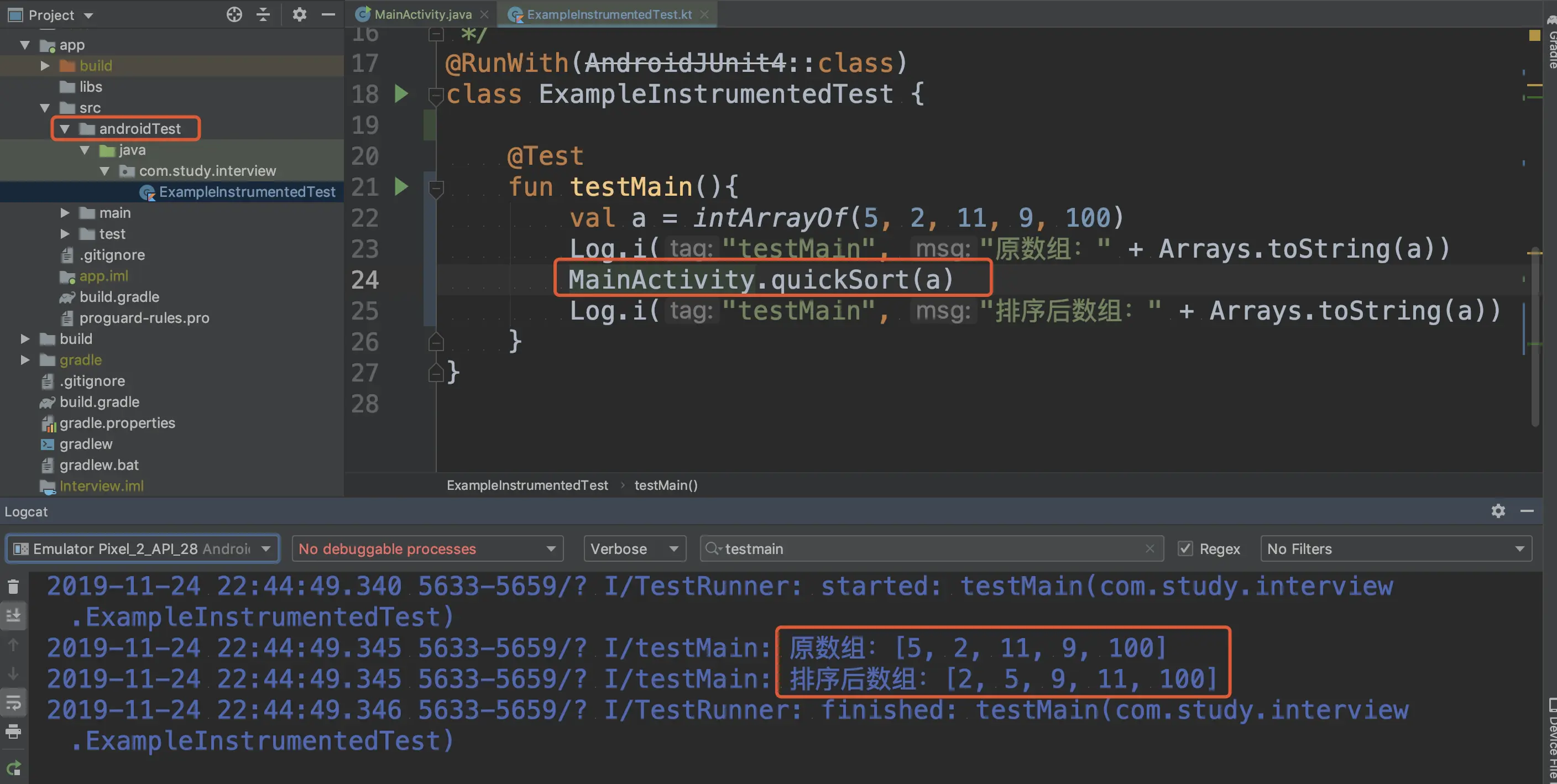Select the libs folder

coord(91,86)
